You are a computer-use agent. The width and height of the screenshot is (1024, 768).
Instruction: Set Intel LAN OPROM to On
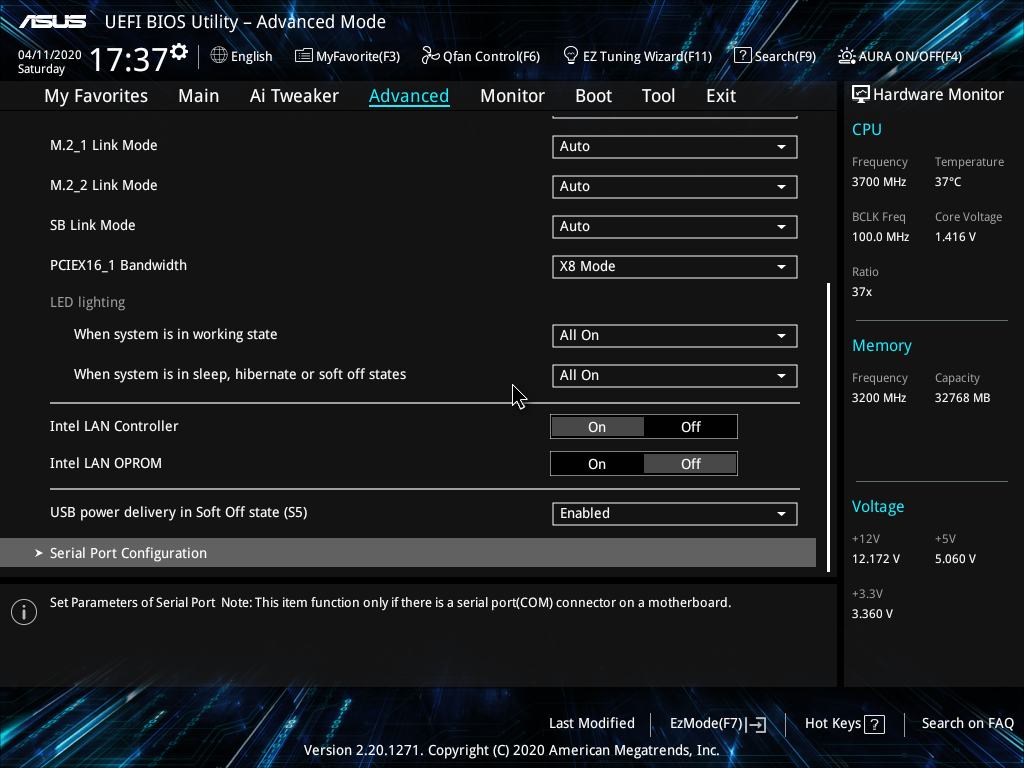(597, 464)
